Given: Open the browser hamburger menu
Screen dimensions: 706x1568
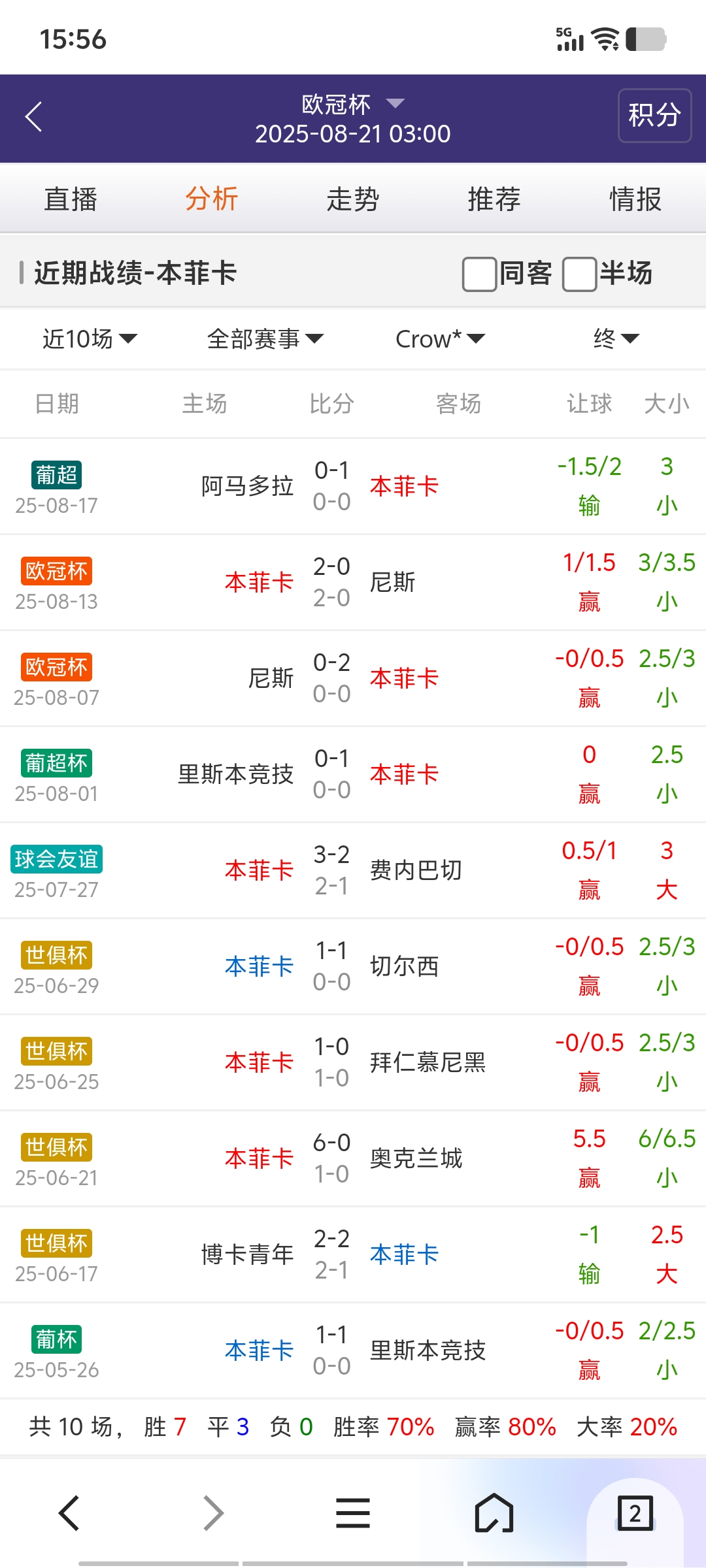Looking at the screenshot, I should pos(353,1512).
